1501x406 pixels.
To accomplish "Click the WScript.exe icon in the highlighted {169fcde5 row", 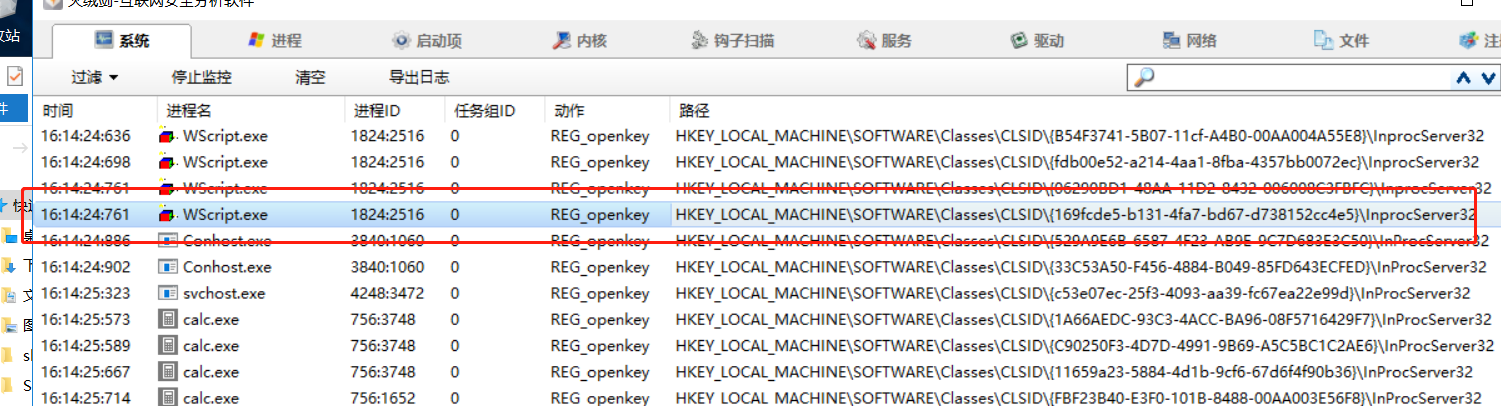I will click(168, 214).
